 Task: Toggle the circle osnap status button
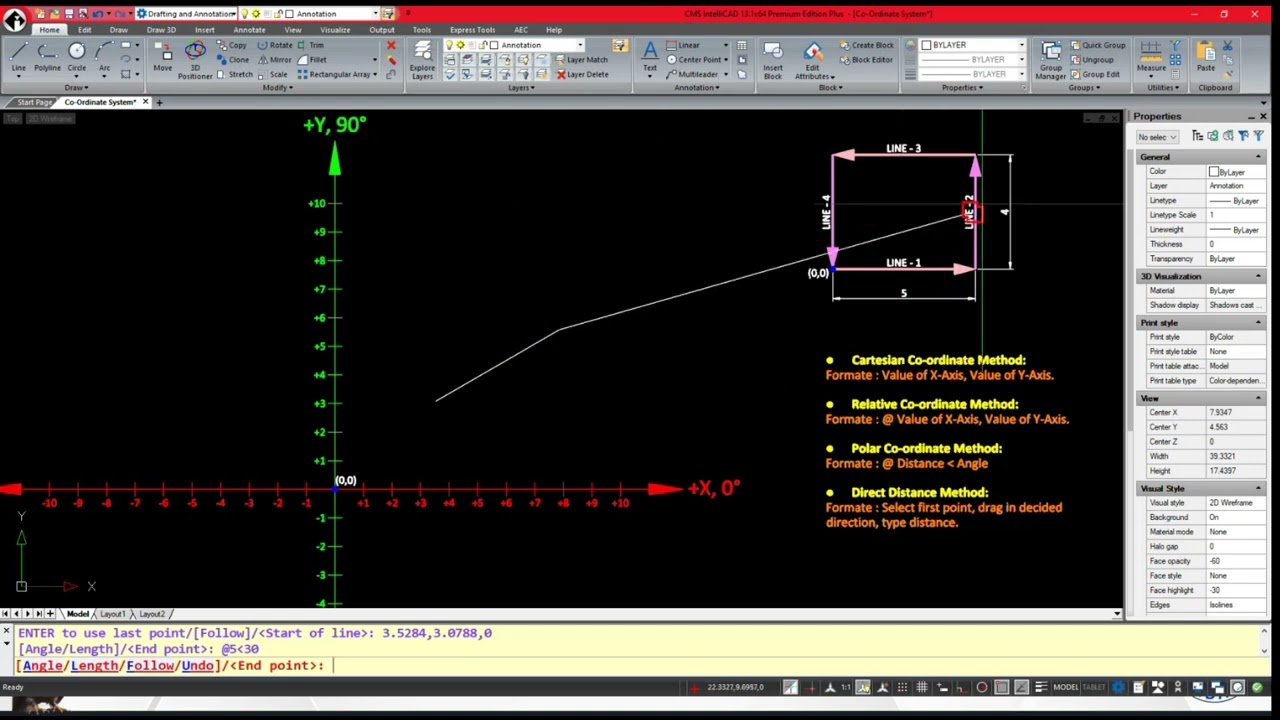[x=981, y=687]
